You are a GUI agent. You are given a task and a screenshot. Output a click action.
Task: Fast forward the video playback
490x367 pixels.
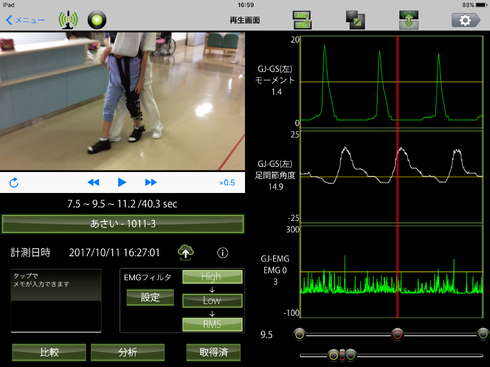[151, 182]
